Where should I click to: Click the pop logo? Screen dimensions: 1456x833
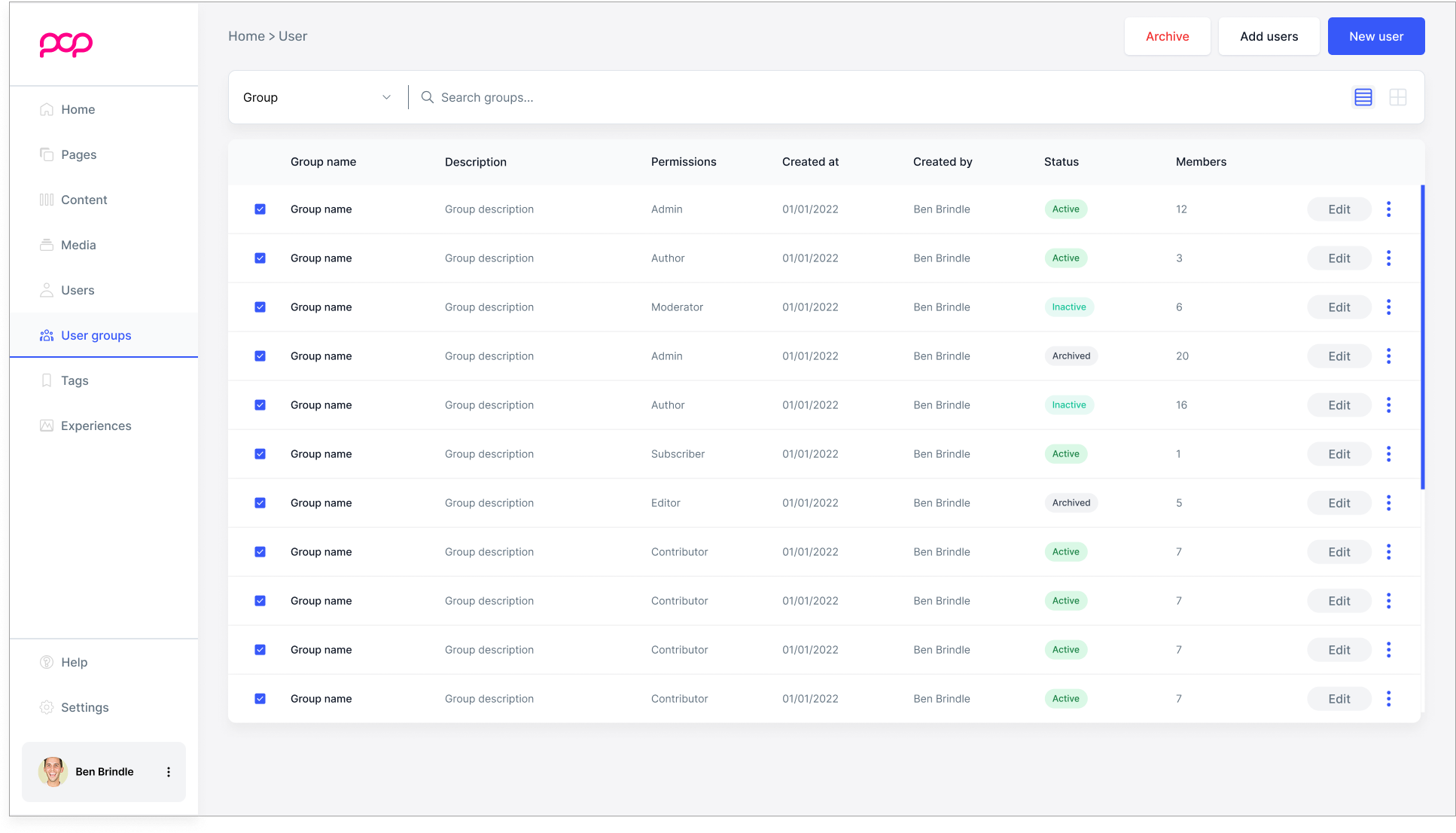point(66,44)
